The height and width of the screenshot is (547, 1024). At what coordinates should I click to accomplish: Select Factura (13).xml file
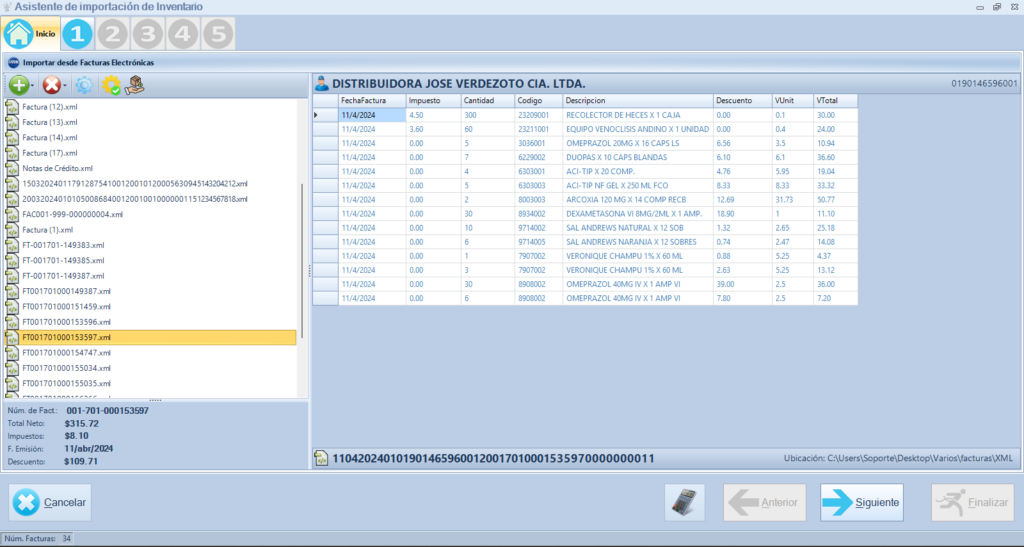(x=50, y=122)
